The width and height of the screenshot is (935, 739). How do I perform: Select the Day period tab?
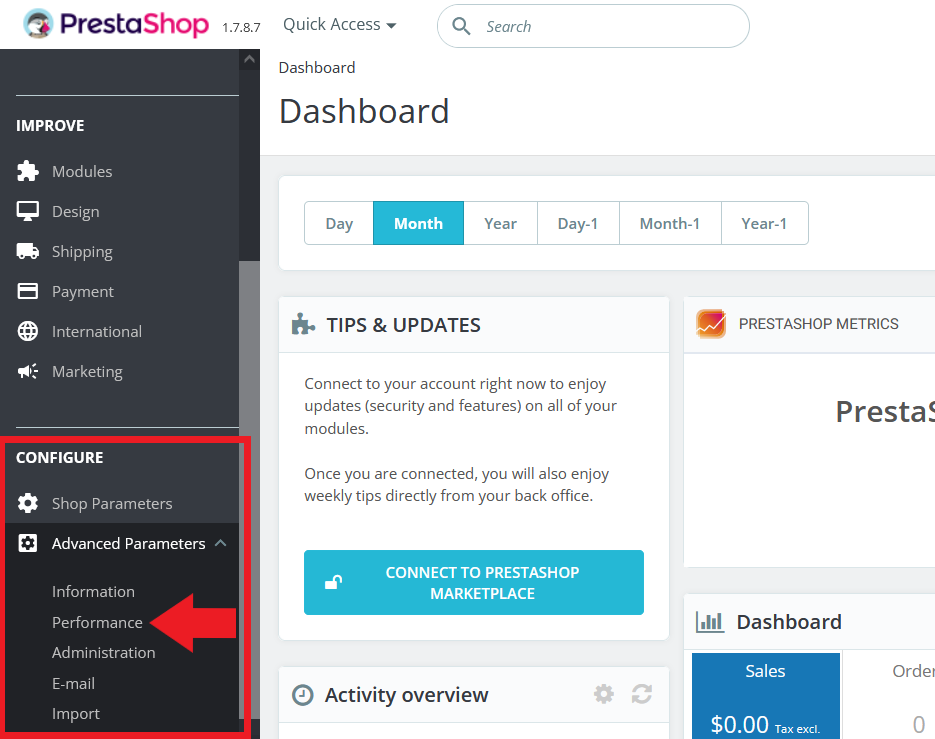339,223
